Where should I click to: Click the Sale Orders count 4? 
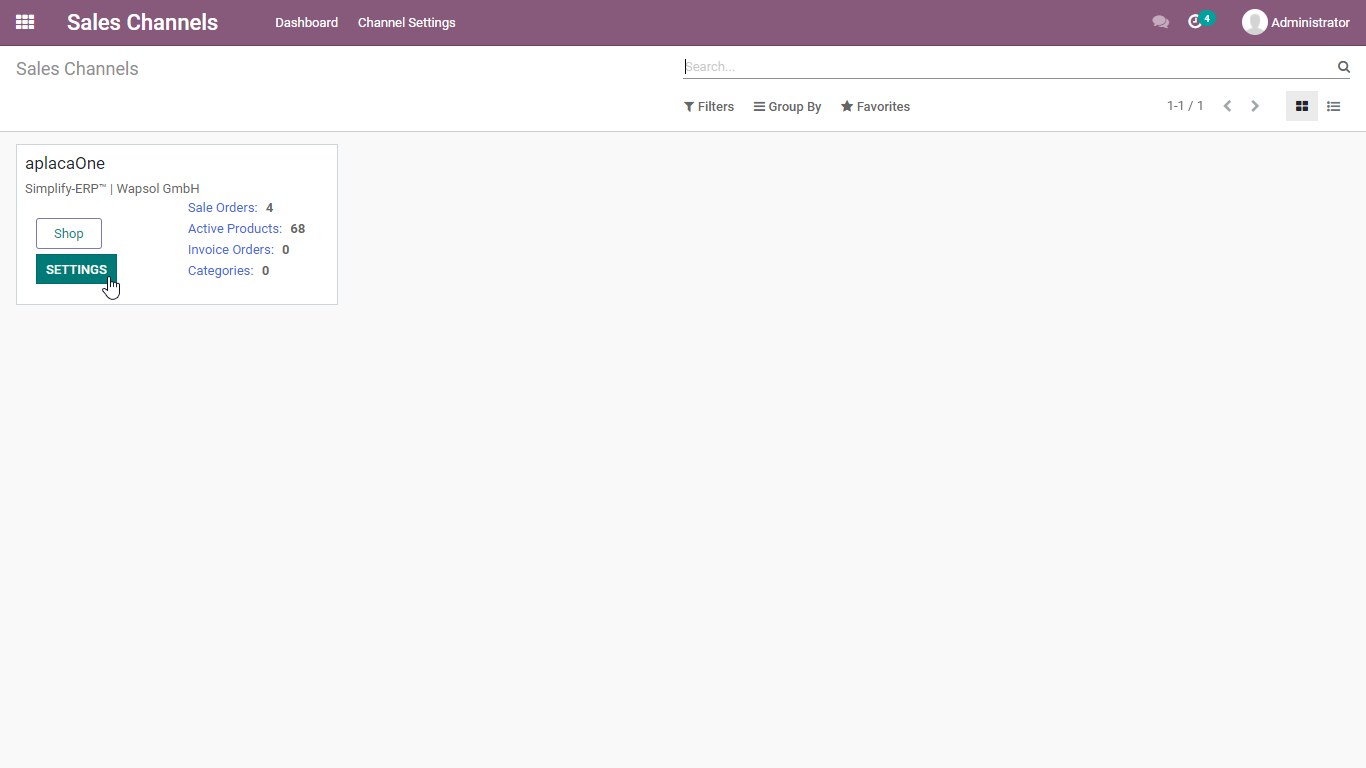270,208
